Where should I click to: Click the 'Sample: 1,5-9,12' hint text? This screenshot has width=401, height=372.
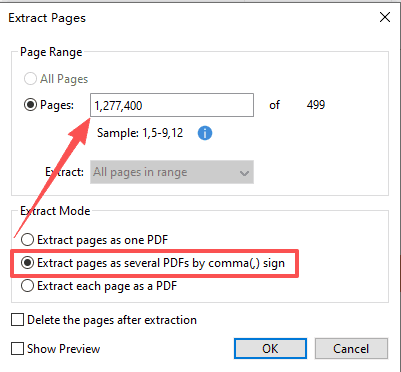[x=140, y=133]
